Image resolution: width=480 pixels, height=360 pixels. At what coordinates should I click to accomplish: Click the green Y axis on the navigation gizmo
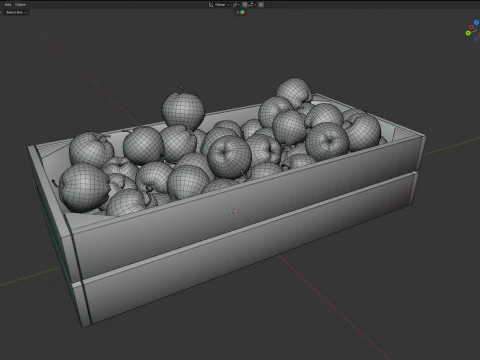click(468, 33)
